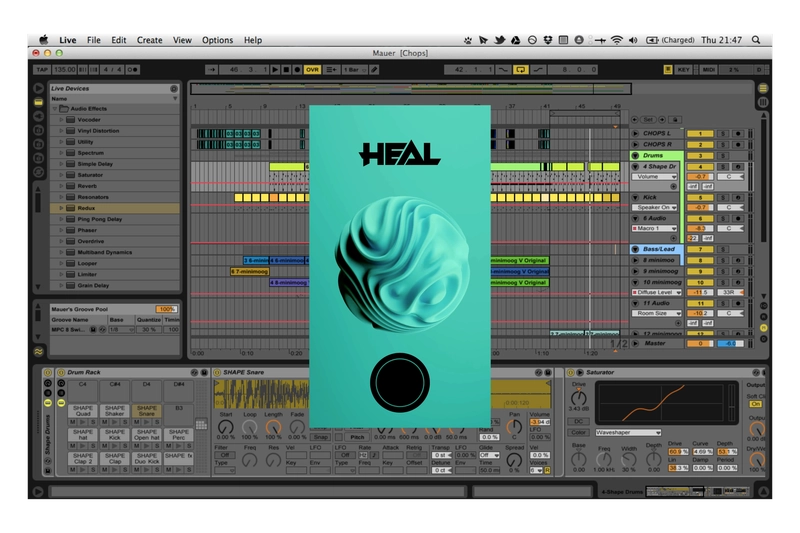Toggle MIDI Map Mode switch
The height and width of the screenshot is (533, 800).
pos(709,69)
